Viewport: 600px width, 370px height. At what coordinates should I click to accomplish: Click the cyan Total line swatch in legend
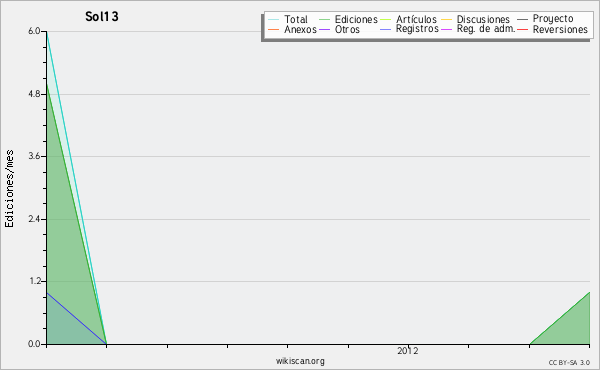(x=274, y=20)
